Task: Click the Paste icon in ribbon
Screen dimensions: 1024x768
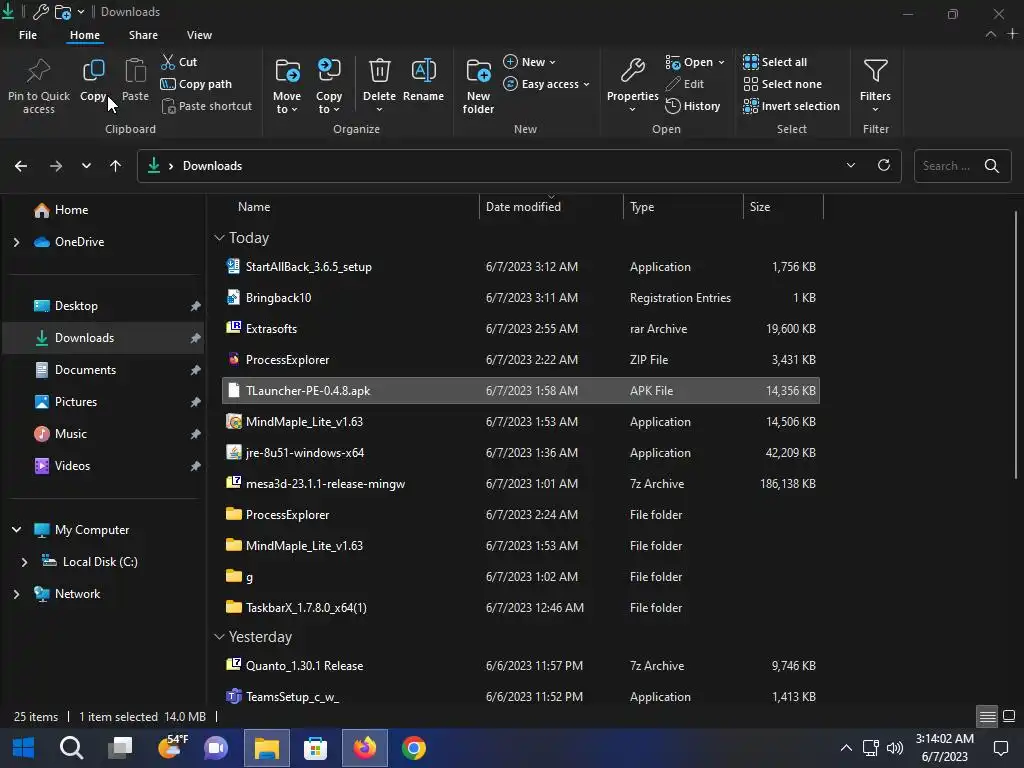Action: tap(135, 71)
